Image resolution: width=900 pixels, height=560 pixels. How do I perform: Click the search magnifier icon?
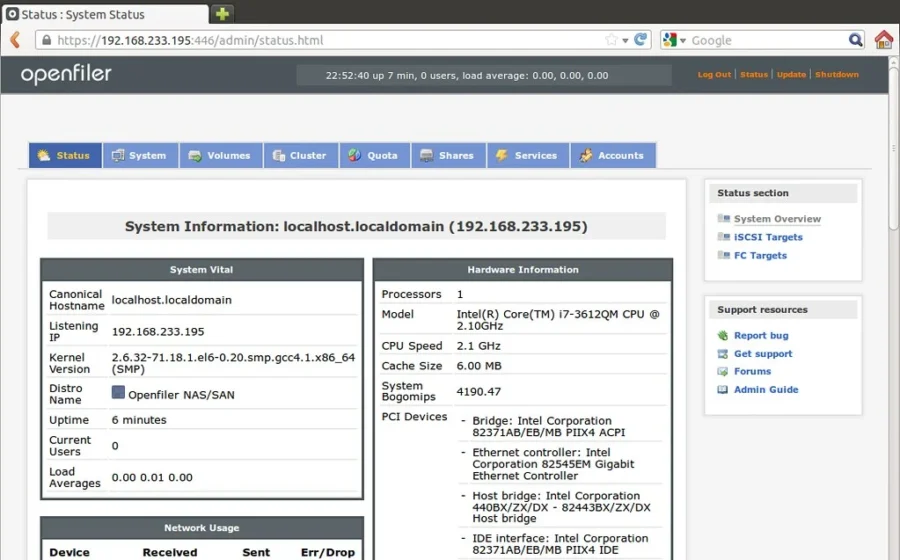(x=855, y=40)
